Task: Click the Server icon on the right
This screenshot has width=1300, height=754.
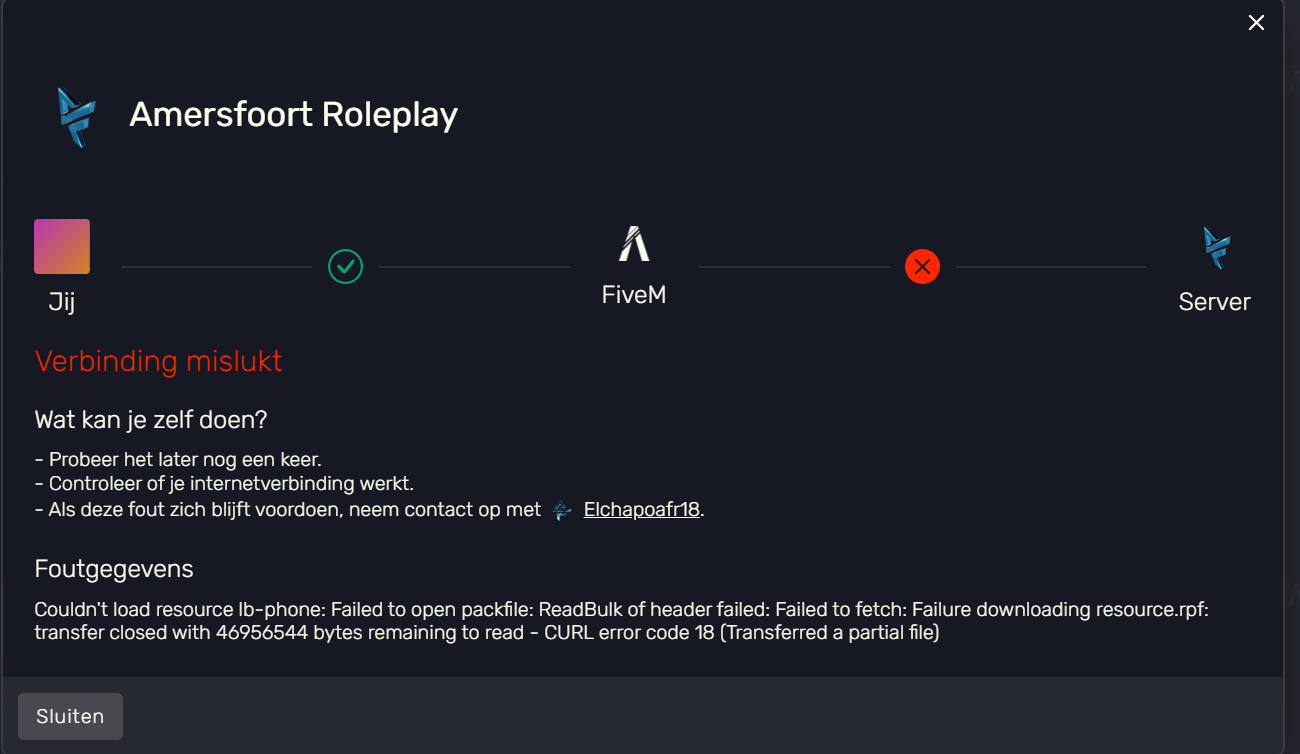Action: [x=1216, y=247]
